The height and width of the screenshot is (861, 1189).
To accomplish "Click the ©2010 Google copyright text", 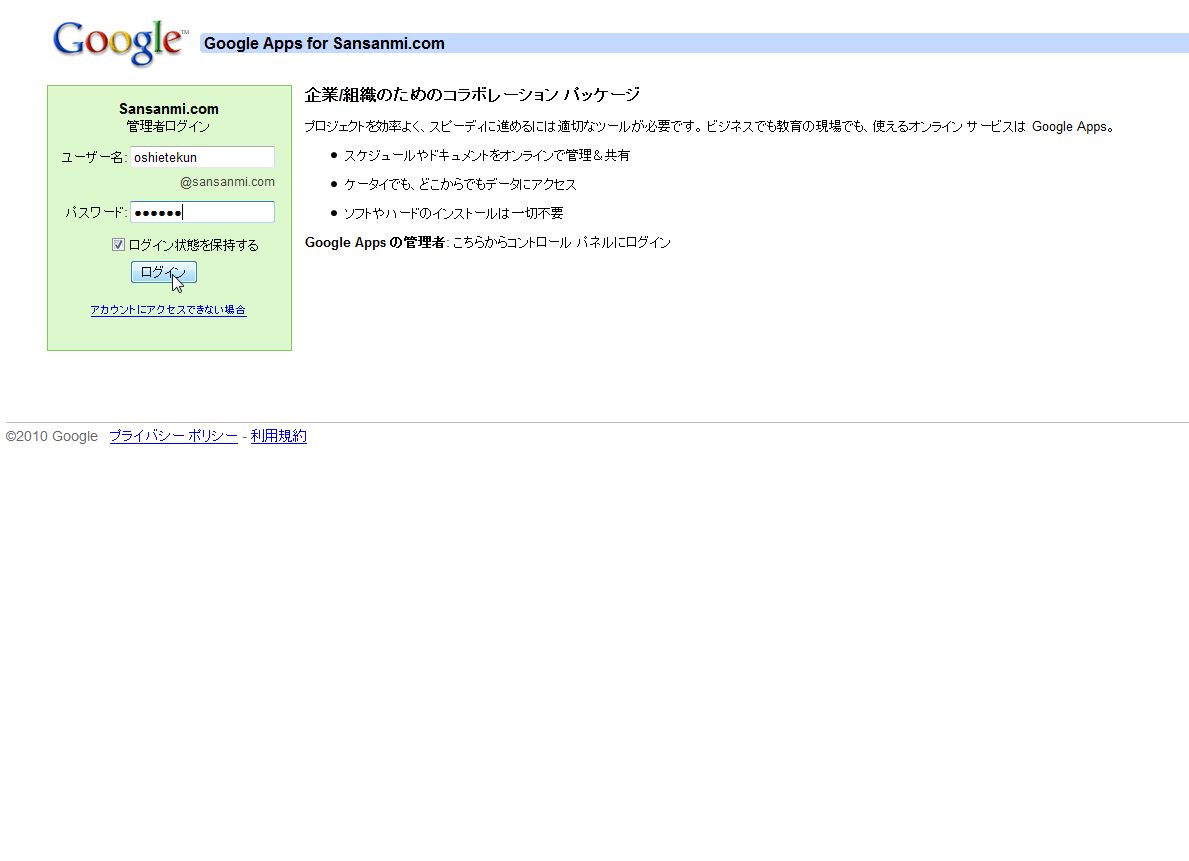I will coord(52,436).
